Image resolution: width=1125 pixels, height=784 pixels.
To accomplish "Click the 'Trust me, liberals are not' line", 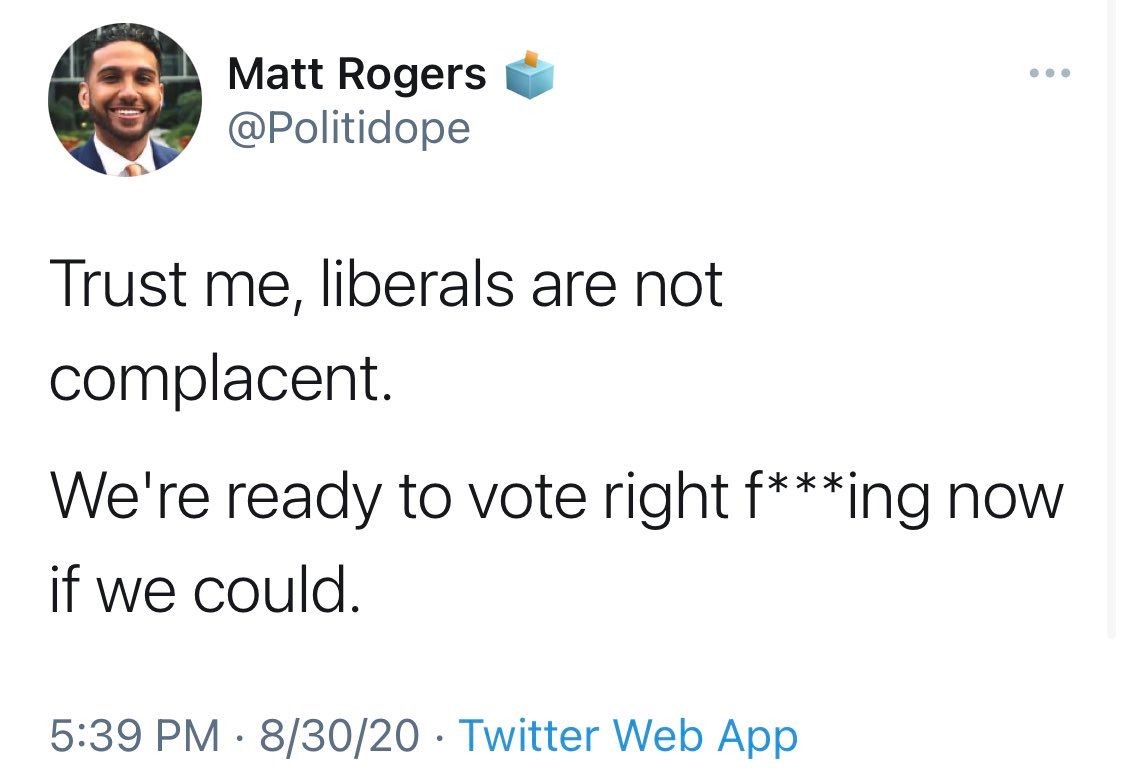I will 385,285.
